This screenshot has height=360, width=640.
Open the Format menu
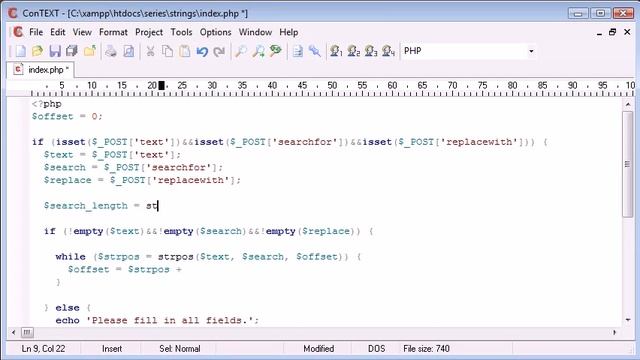(x=113, y=32)
